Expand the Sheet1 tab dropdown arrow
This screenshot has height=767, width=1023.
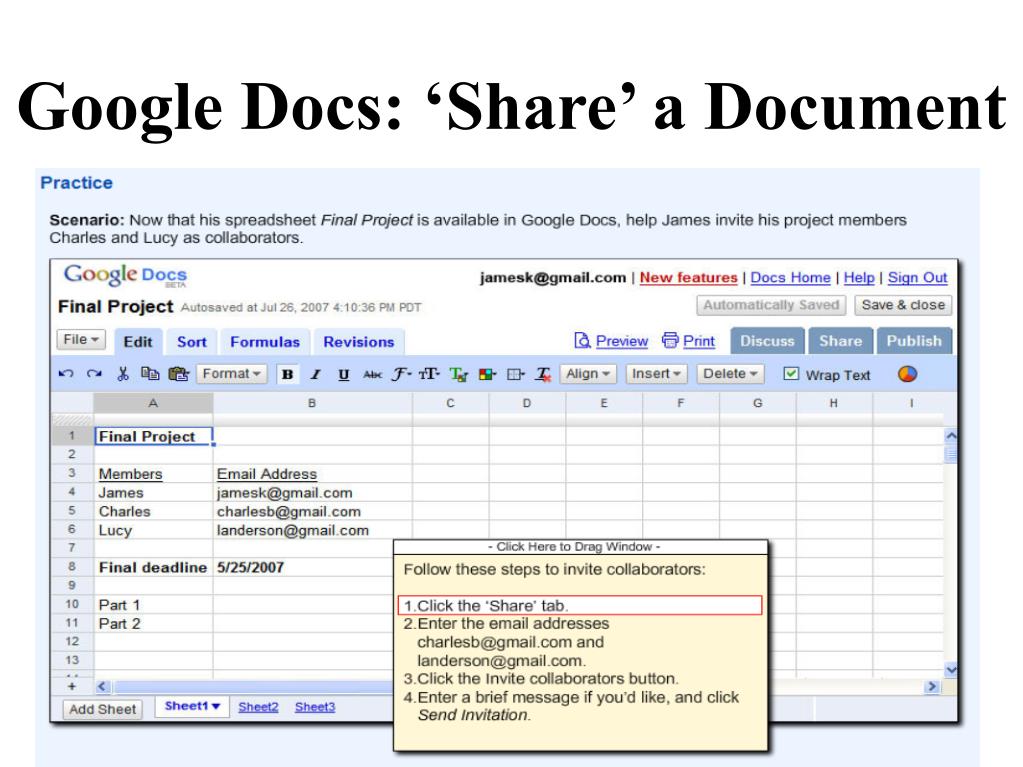tap(216, 706)
